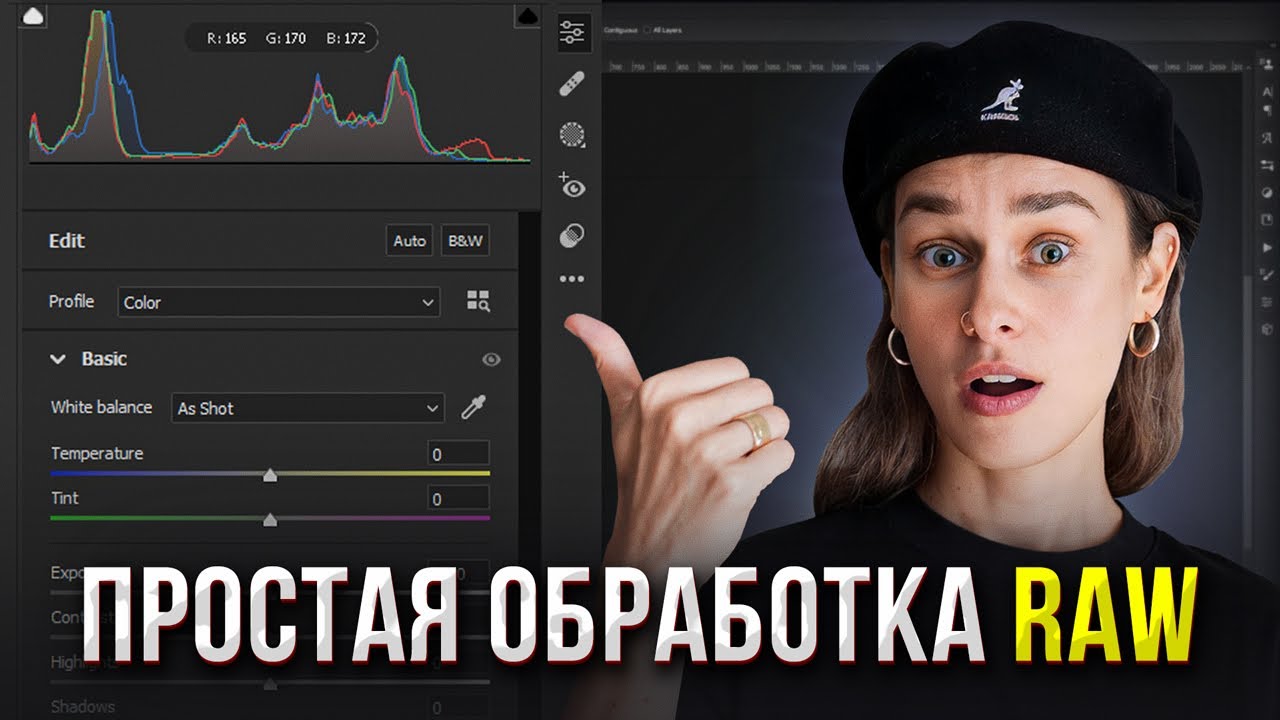
Task: Select the Edit sliders tool icon
Action: point(572,32)
